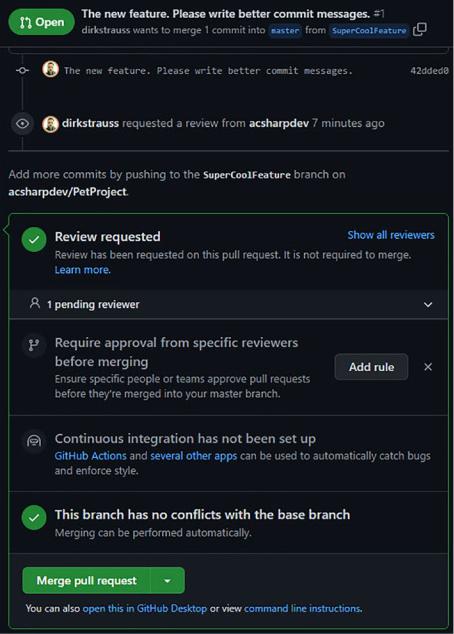
Task: Click the eye review-request icon
Action: 22,123
